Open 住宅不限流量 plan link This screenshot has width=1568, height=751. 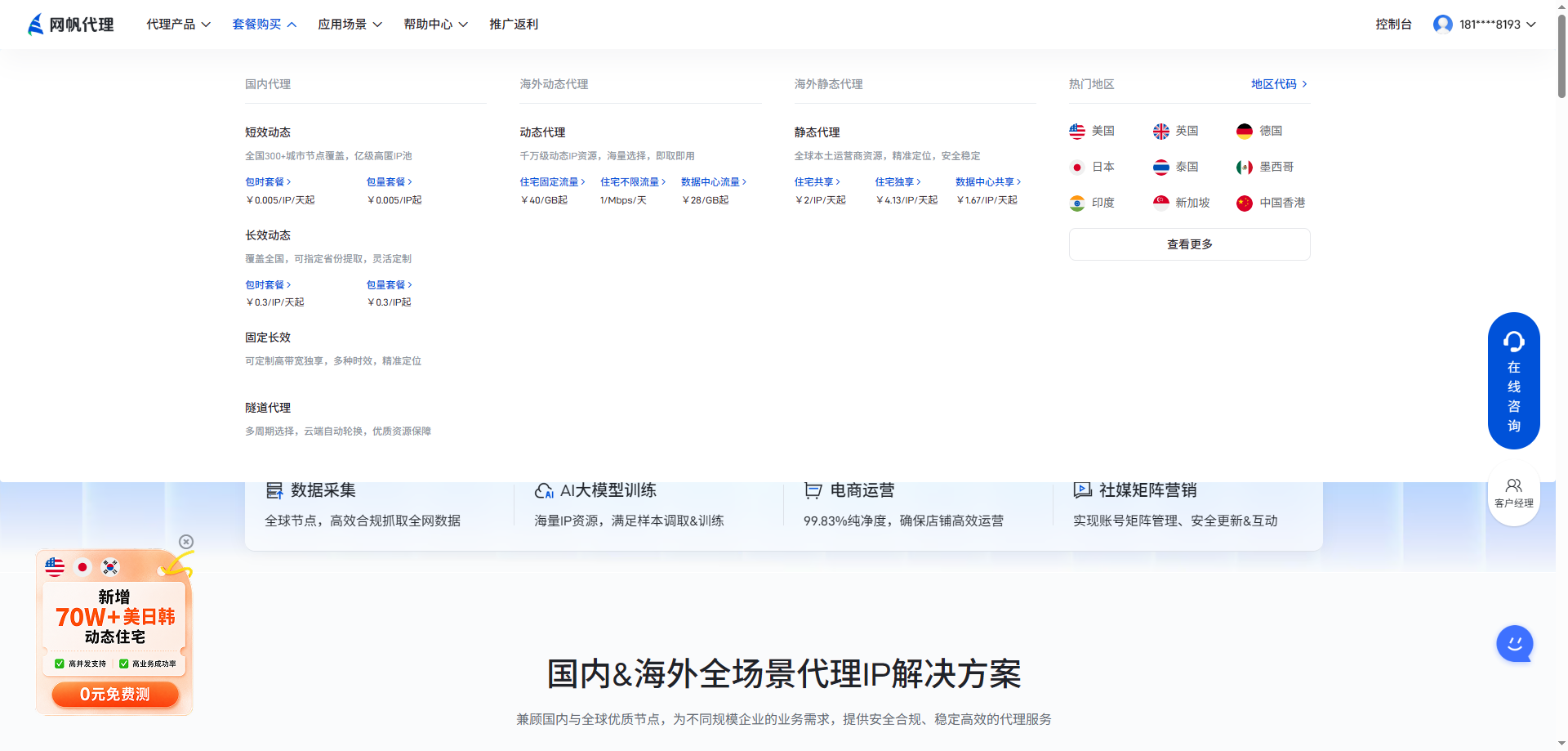[x=633, y=182]
